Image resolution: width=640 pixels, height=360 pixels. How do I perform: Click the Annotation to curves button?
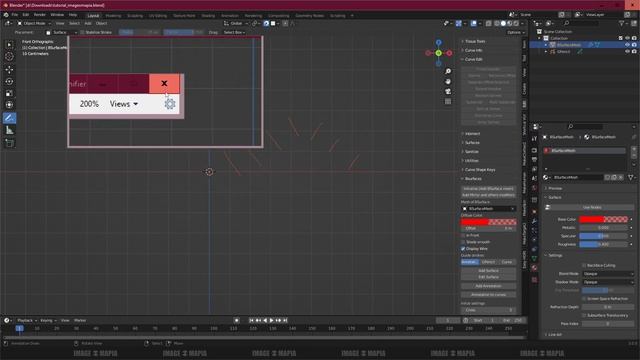pyautogui.click(x=489, y=294)
